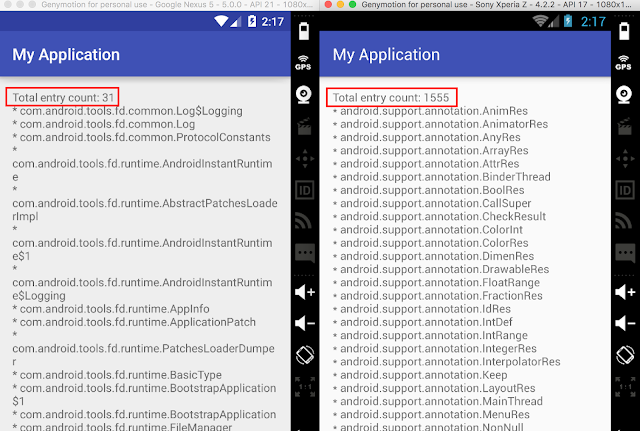Open camera widget in Nexus 5 window
This screenshot has width=640, height=431.
coord(304,95)
